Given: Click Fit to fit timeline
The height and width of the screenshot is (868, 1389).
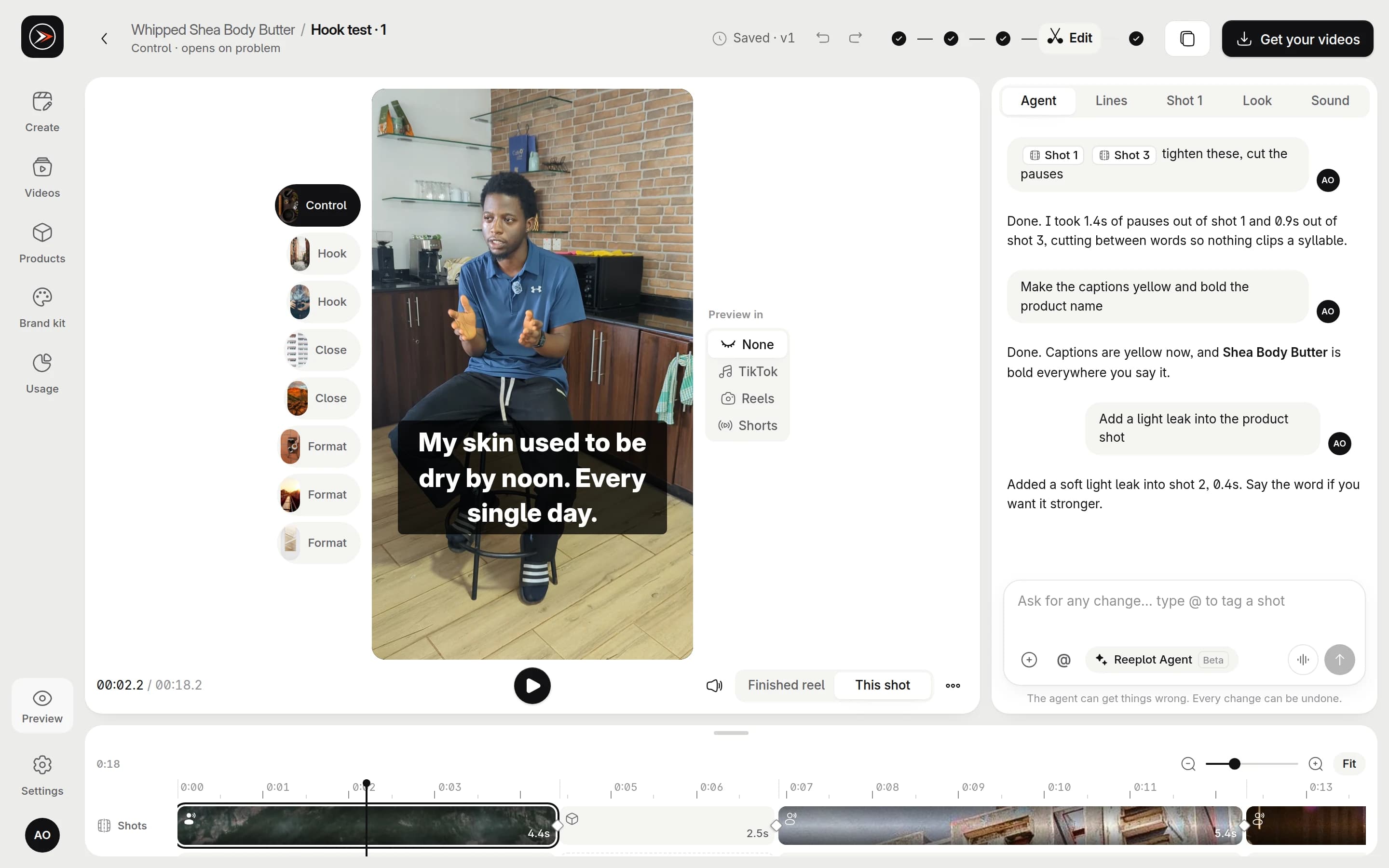Looking at the screenshot, I should 1349,763.
